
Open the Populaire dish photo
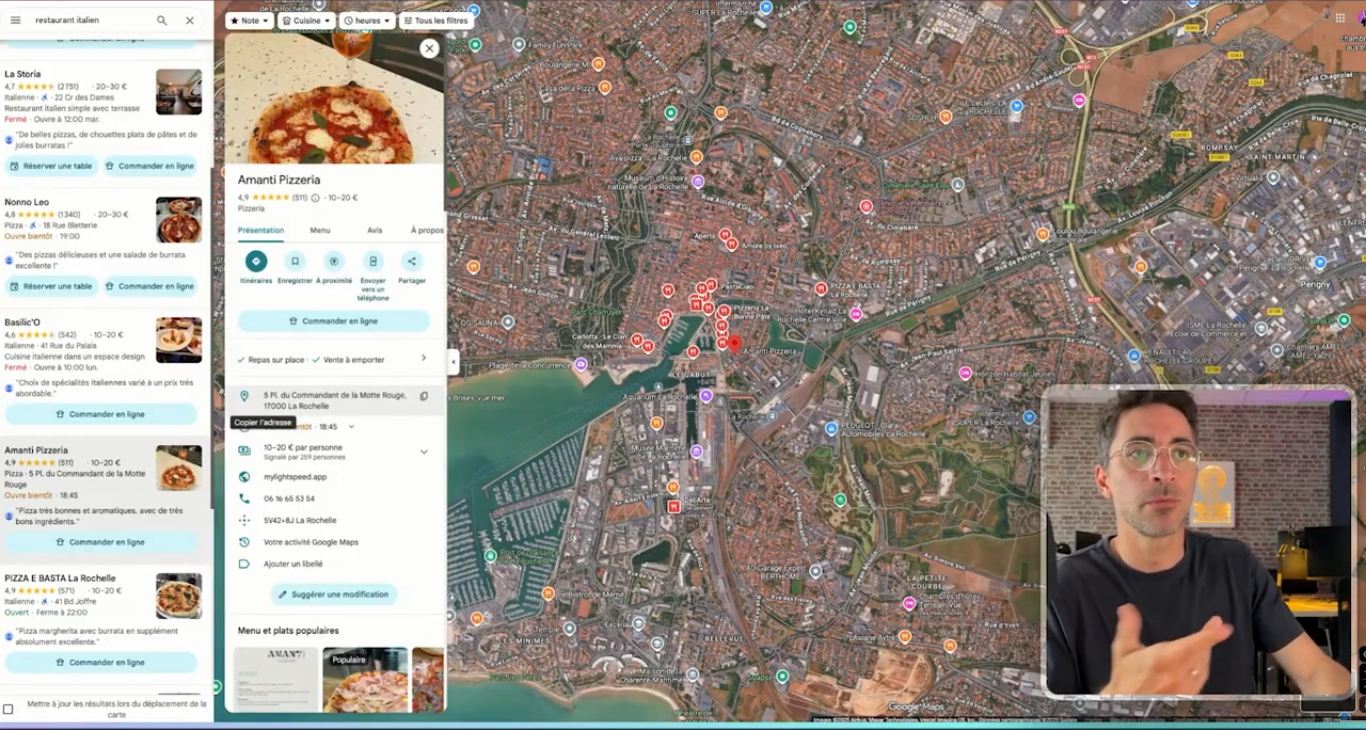click(x=365, y=680)
